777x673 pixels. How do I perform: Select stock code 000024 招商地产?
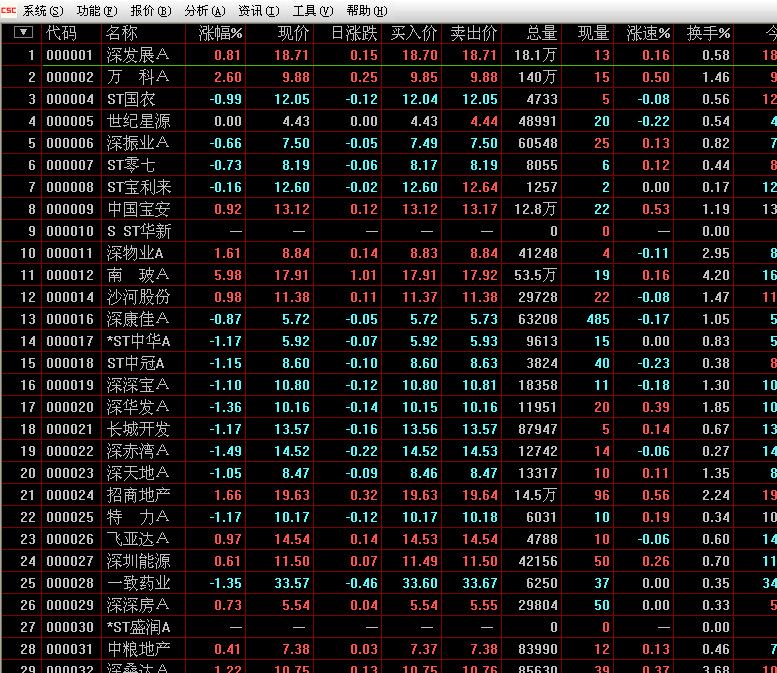click(x=70, y=495)
